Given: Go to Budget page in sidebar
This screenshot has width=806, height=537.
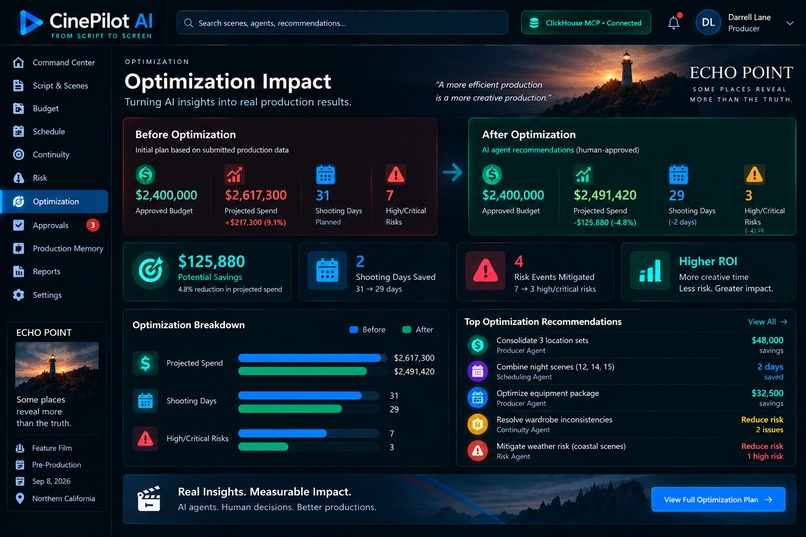Looking at the screenshot, I should point(54,108).
